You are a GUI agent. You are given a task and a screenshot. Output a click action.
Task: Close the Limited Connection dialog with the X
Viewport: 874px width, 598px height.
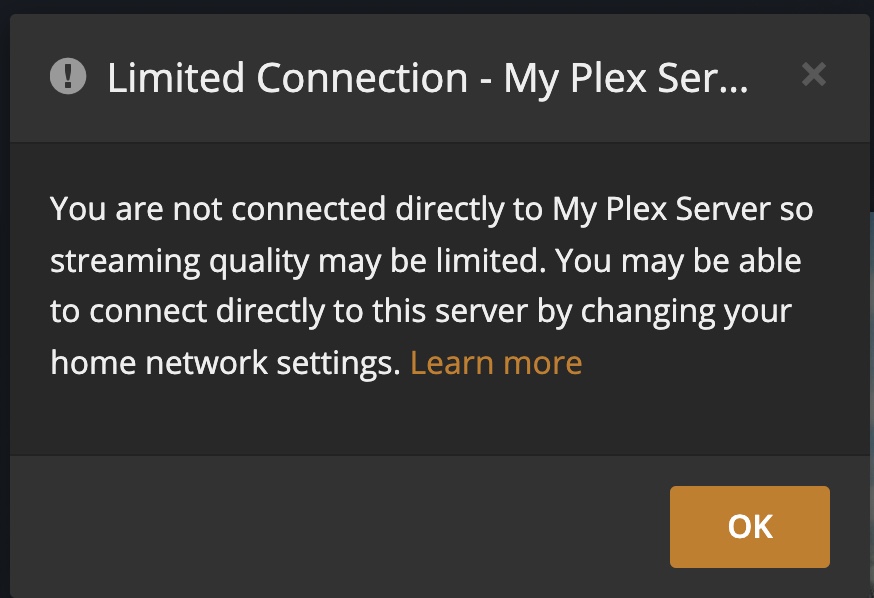pos(813,74)
